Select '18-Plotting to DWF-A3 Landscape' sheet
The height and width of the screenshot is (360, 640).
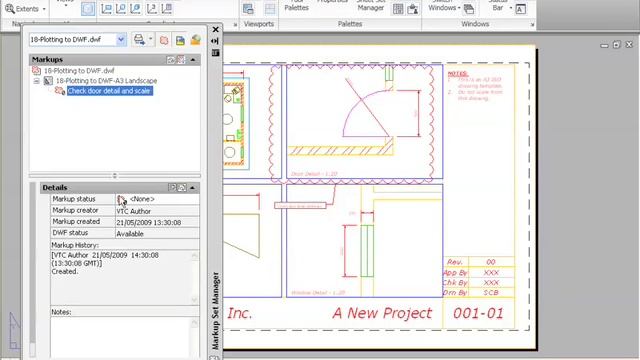click(106, 81)
